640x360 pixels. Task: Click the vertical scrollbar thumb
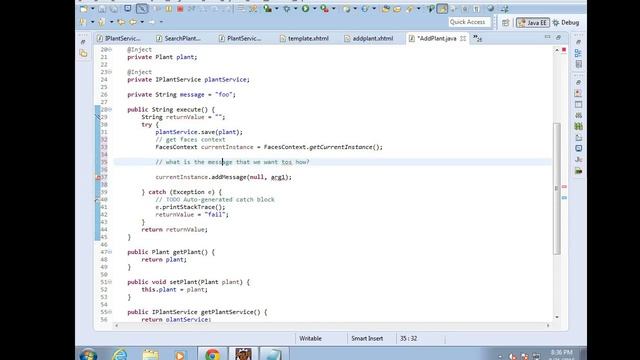click(x=557, y=188)
